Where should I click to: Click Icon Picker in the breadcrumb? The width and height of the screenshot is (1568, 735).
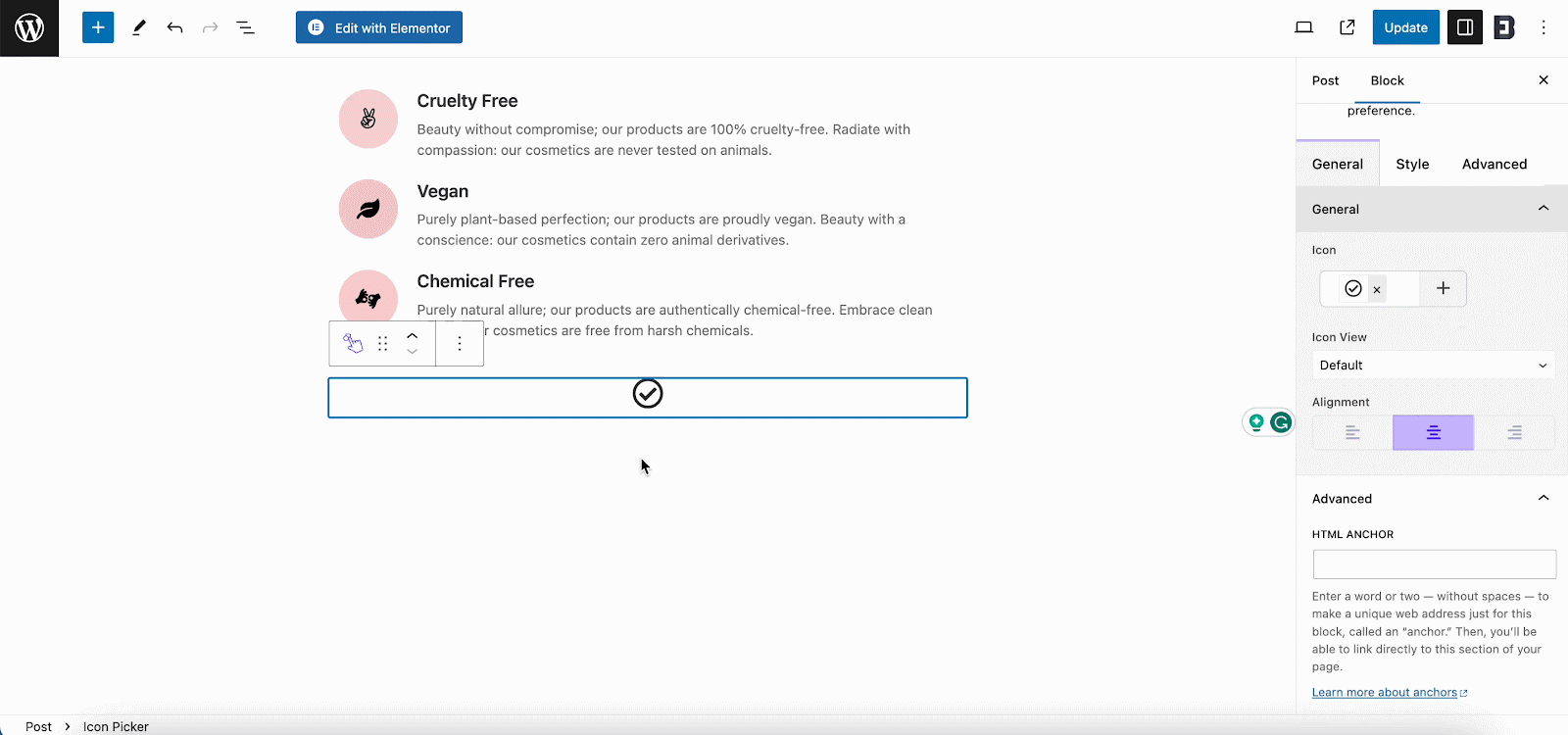coord(116,726)
